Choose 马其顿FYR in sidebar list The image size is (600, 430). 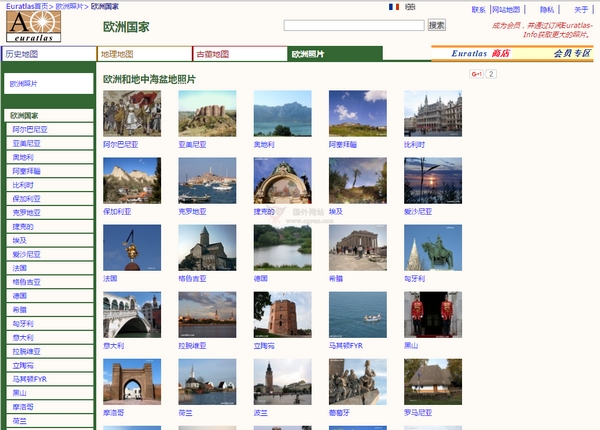pos(50,379)
